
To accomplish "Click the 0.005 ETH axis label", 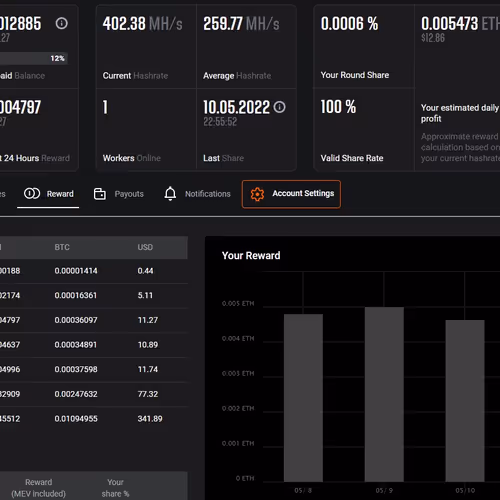I will (238, 303).
